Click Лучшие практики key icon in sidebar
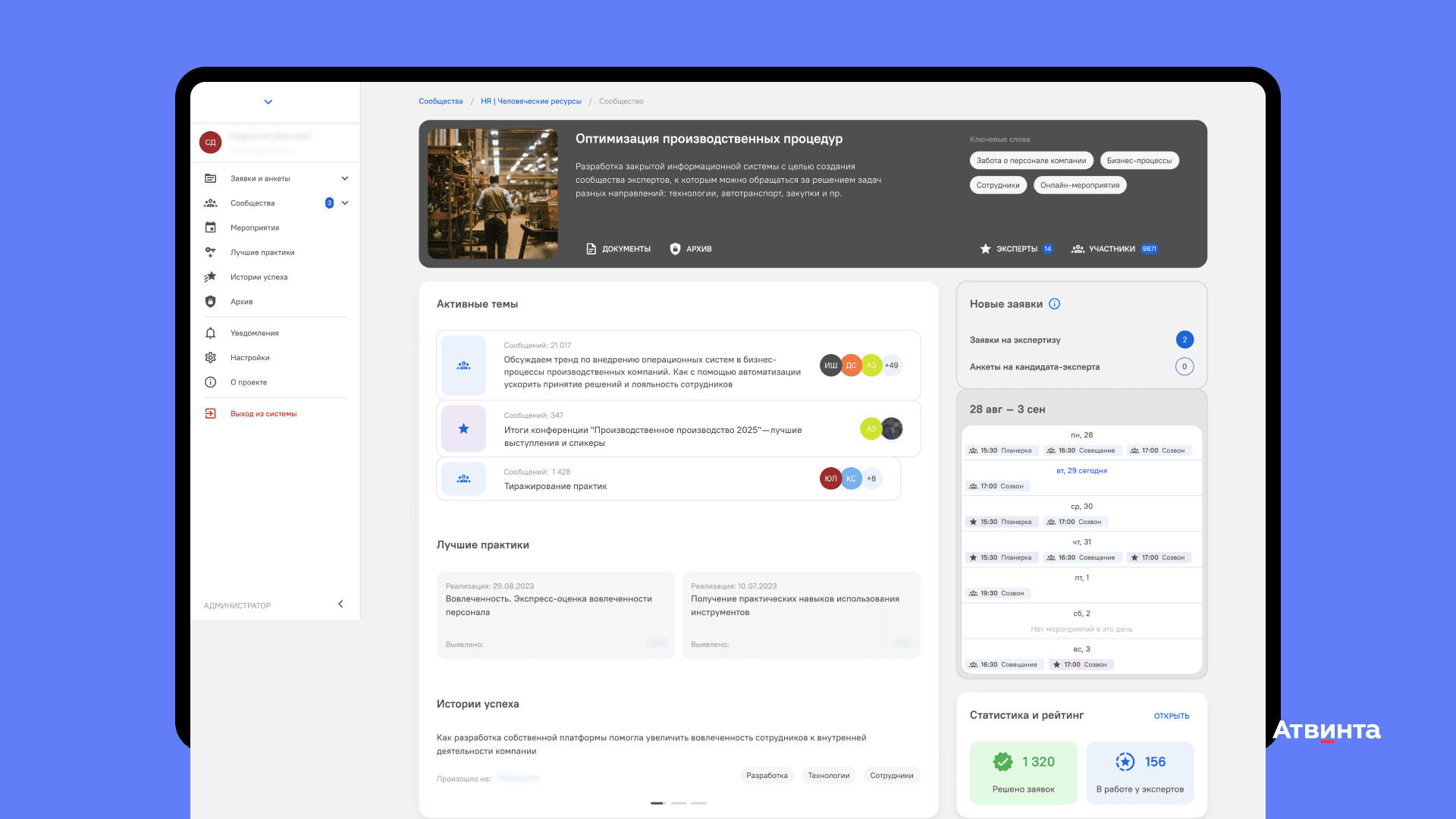 [211, 253]
